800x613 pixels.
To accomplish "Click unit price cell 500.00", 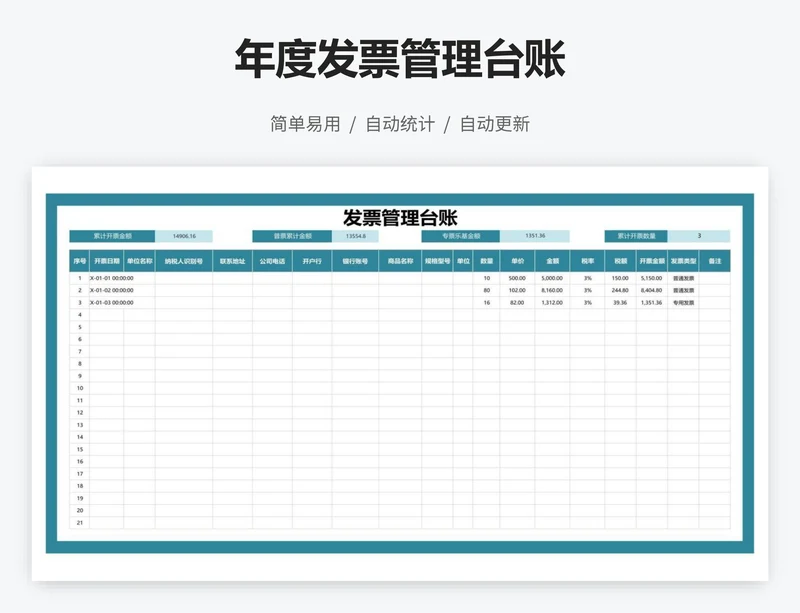I will [x=517, y=278].
